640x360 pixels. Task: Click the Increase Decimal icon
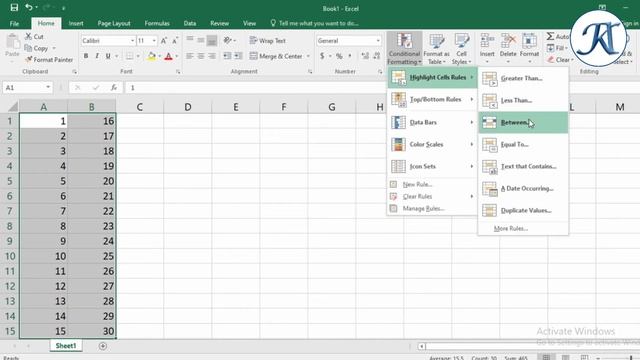[x=365, y=56]
